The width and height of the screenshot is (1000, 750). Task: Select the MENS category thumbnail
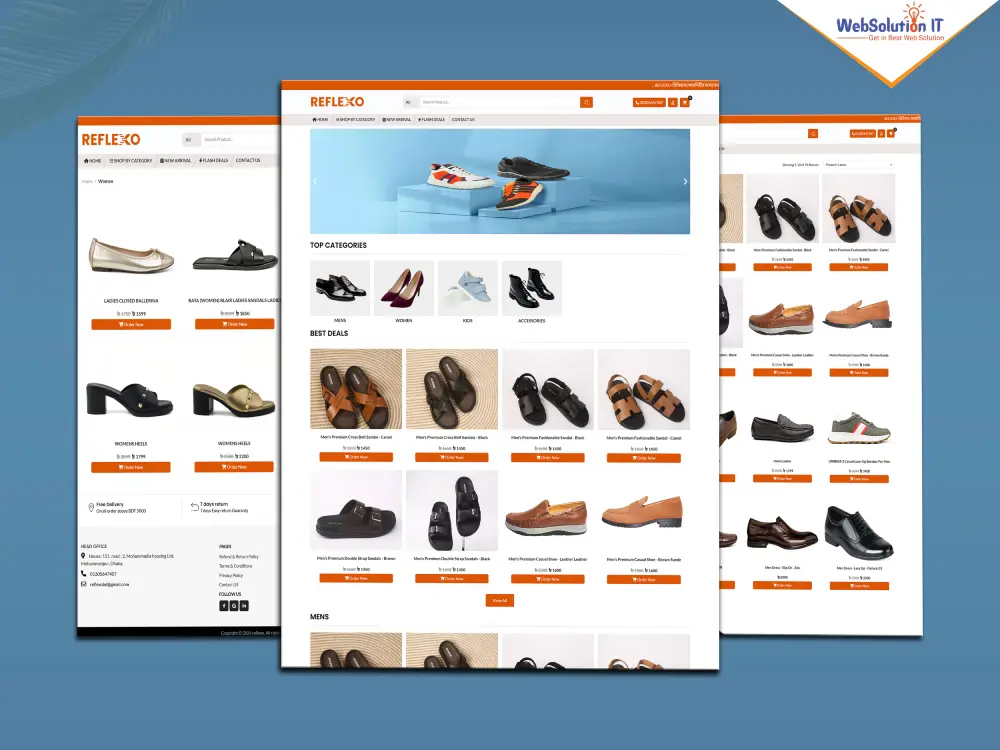pos(340,288)
